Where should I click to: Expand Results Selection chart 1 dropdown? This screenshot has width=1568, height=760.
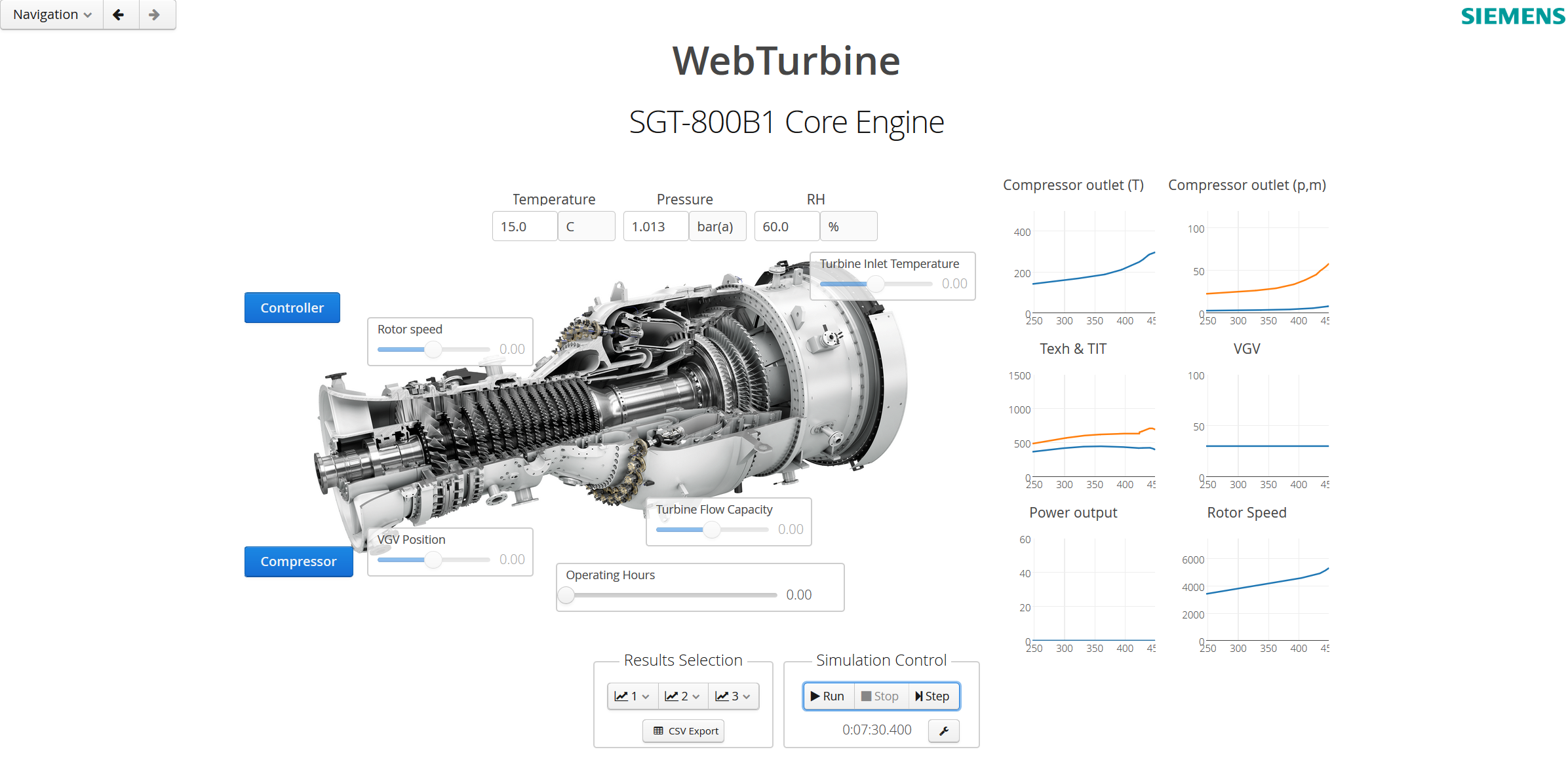(632, 696)
